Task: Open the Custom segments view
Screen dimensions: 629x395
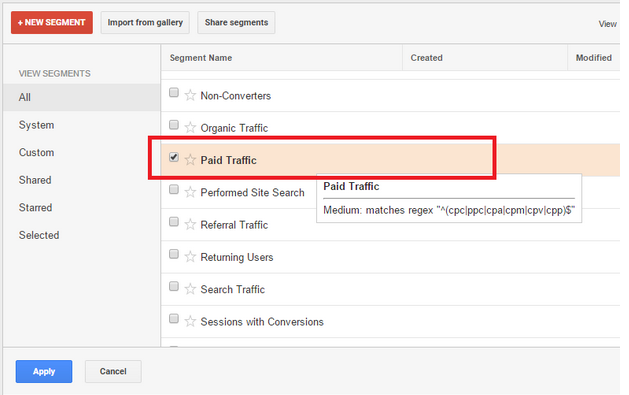Action: click(x=37, y=152)
